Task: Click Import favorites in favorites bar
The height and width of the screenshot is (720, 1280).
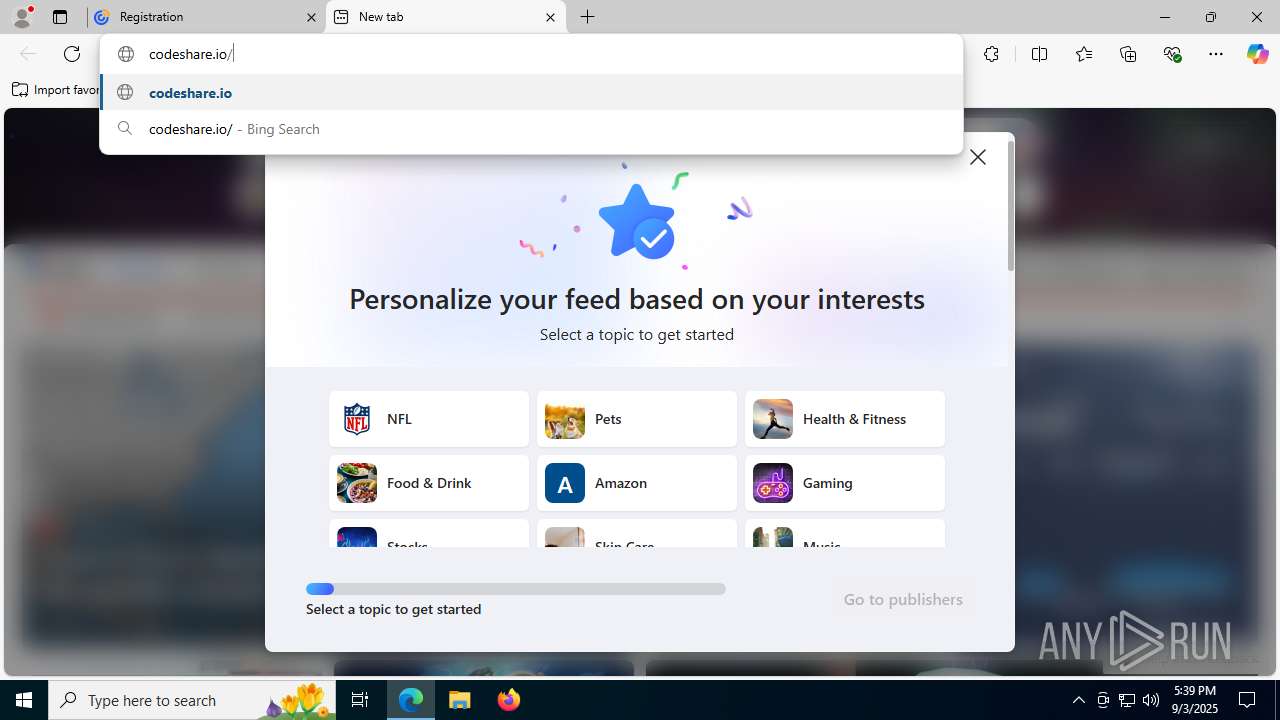Action: click(56, 90)
